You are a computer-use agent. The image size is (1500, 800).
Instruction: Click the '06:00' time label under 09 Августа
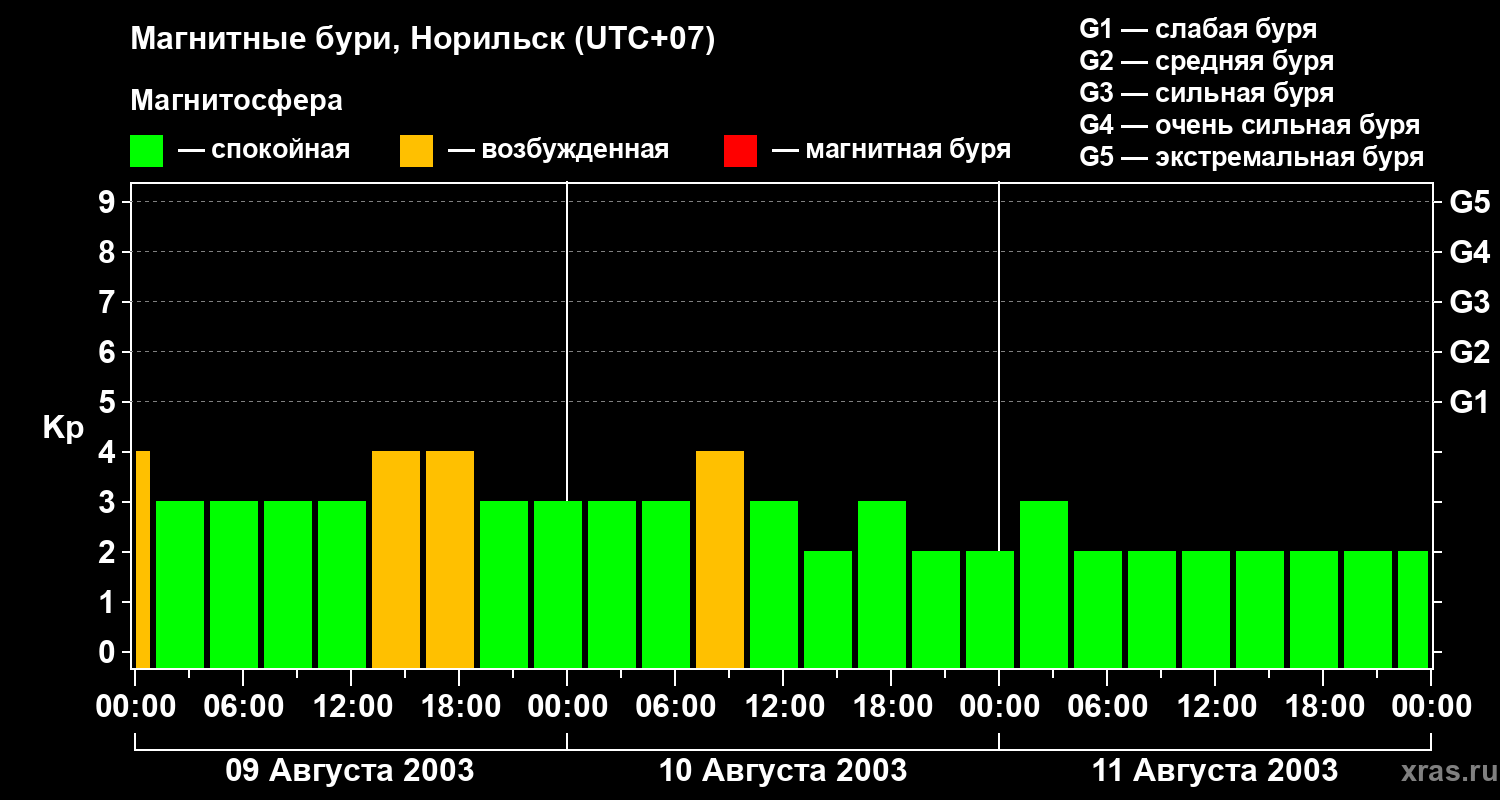[243, 707]
